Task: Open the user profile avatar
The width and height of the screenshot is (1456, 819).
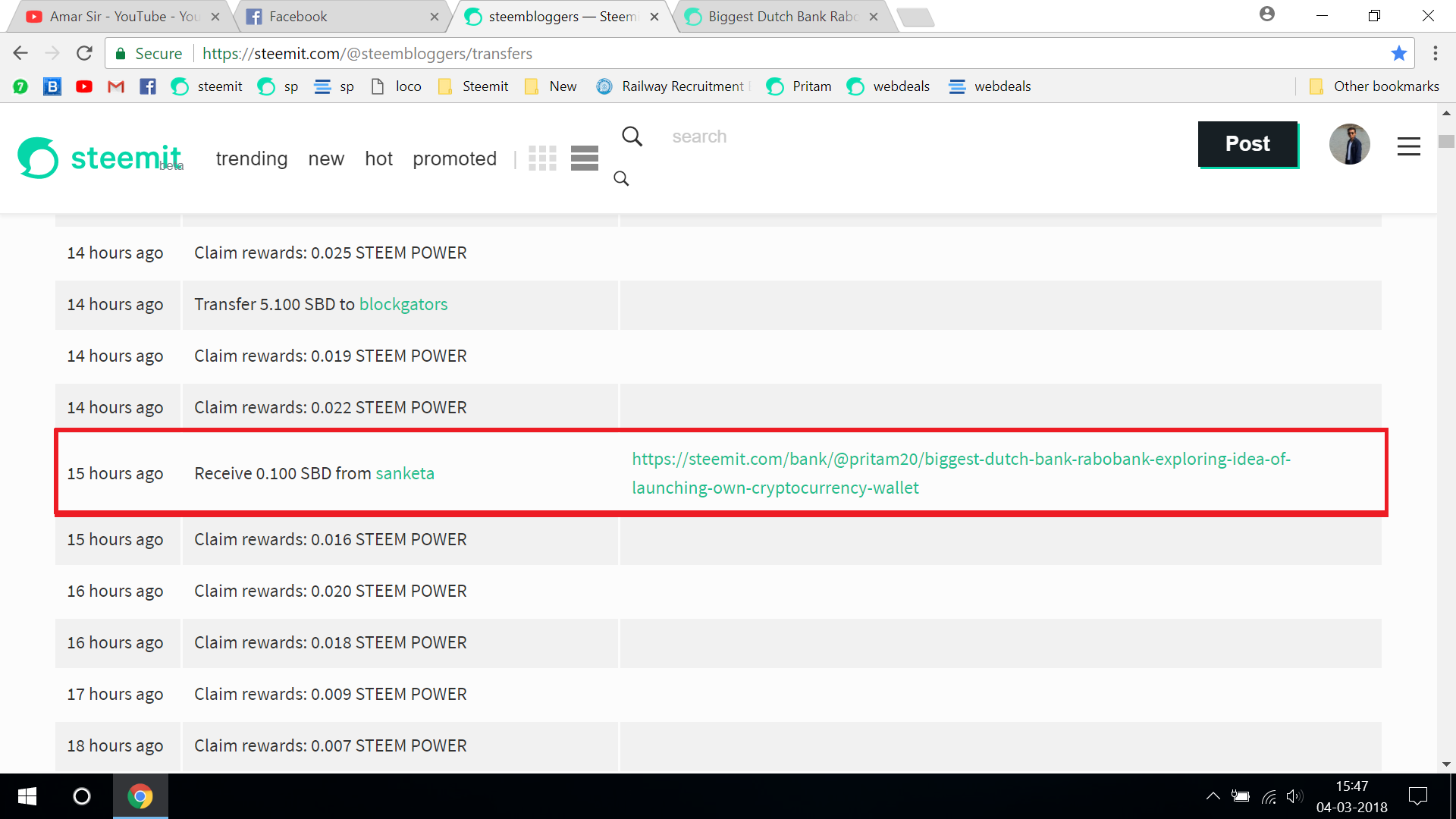Action: pos(1349,144)
